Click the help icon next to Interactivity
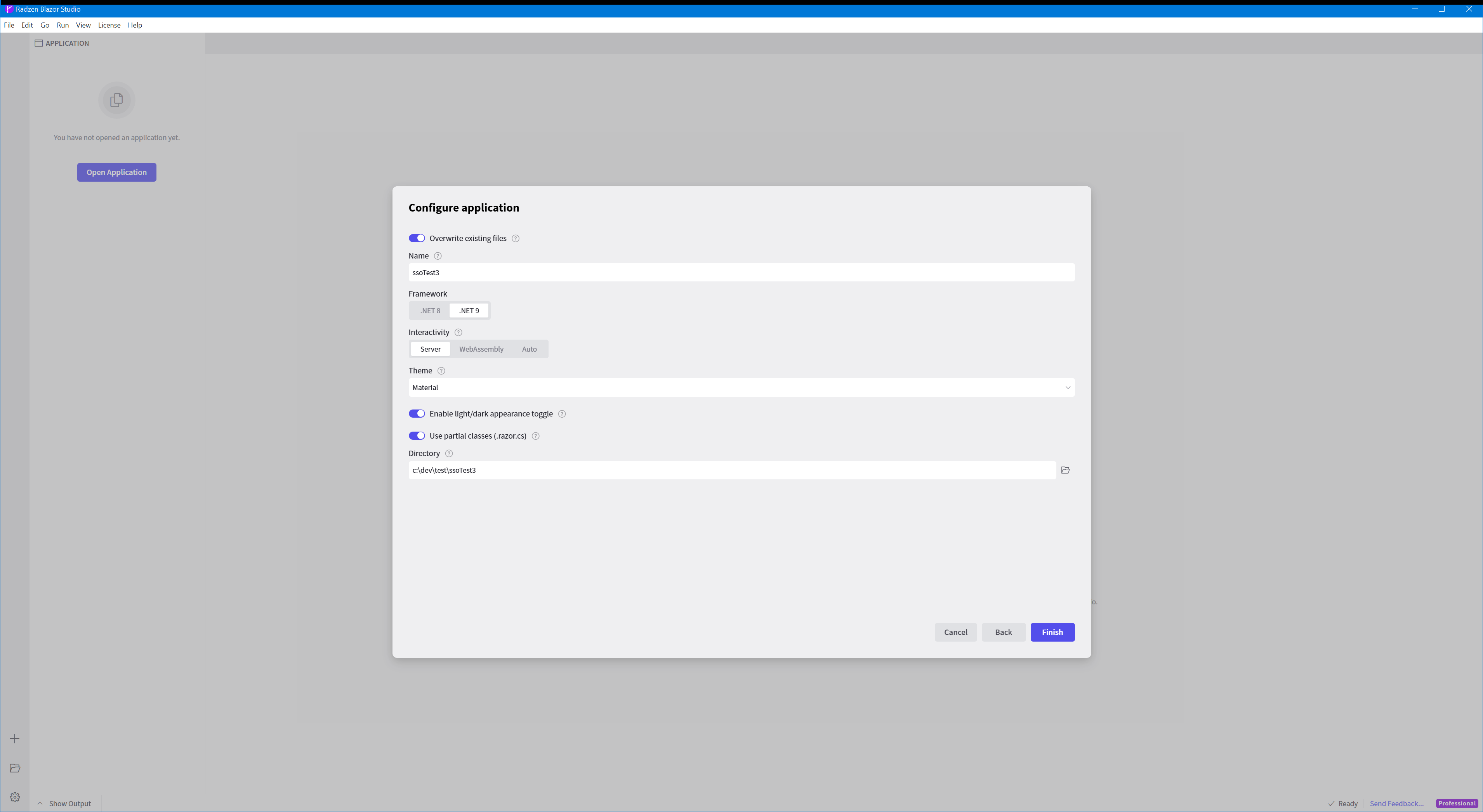Image resolution: width=1483 pixels, height=812 pixels. coord(458,332)
